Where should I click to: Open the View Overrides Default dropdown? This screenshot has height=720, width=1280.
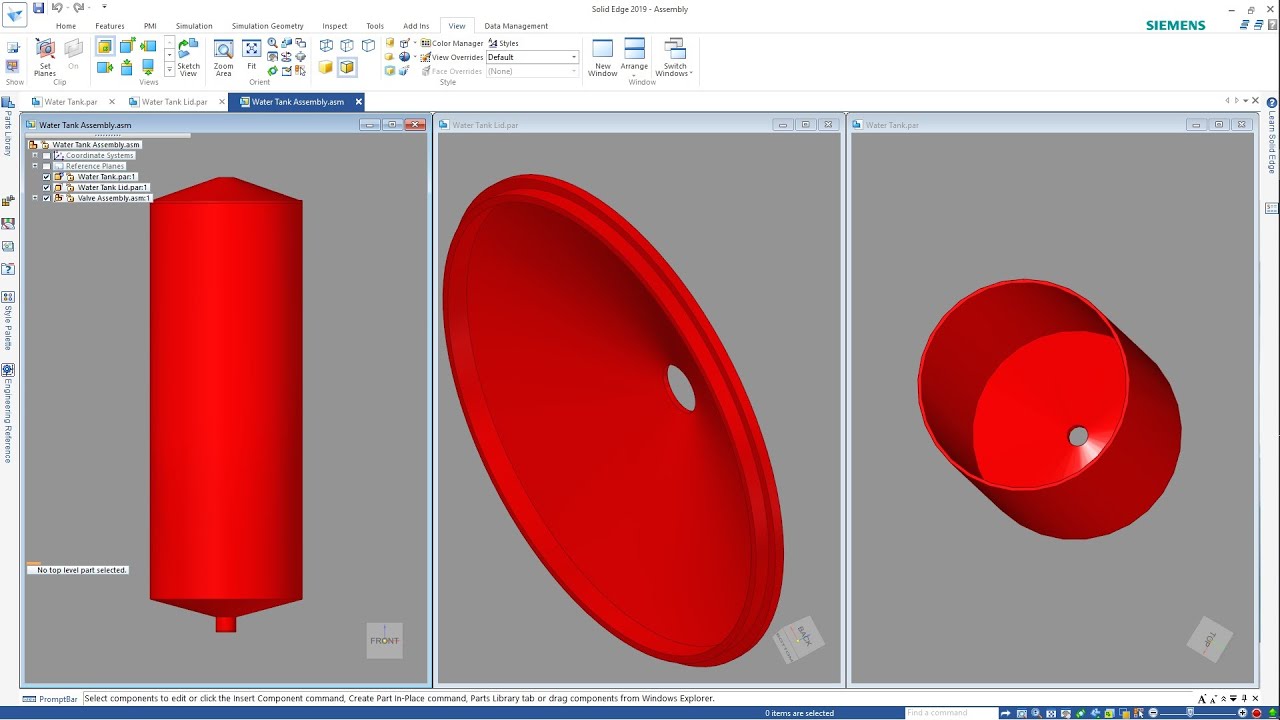574,57
